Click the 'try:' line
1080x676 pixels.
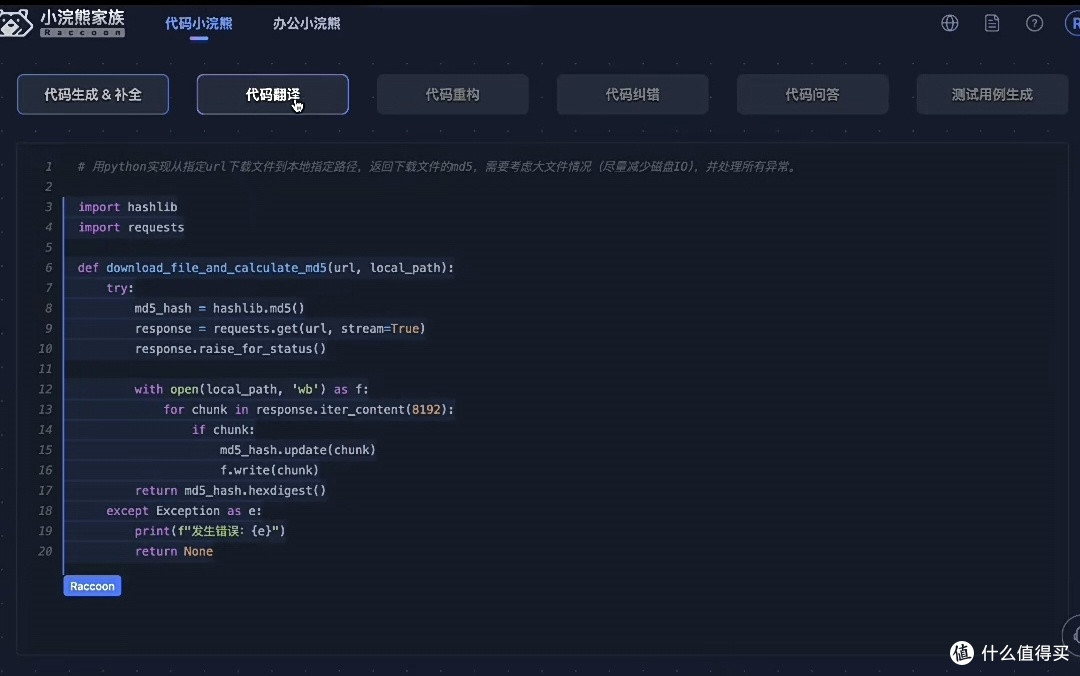click(x=120, y=288)
